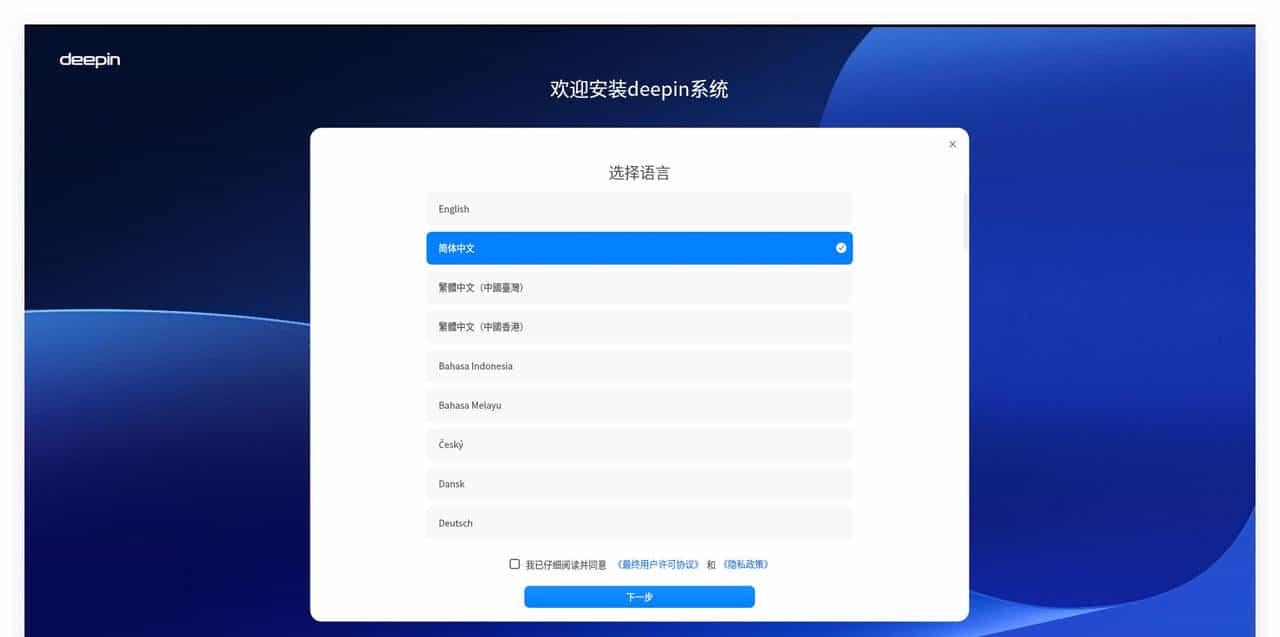This screenshot has width=1280, height=637.
Task: Click the 下一步 button
Action: (x=639, y=596)
